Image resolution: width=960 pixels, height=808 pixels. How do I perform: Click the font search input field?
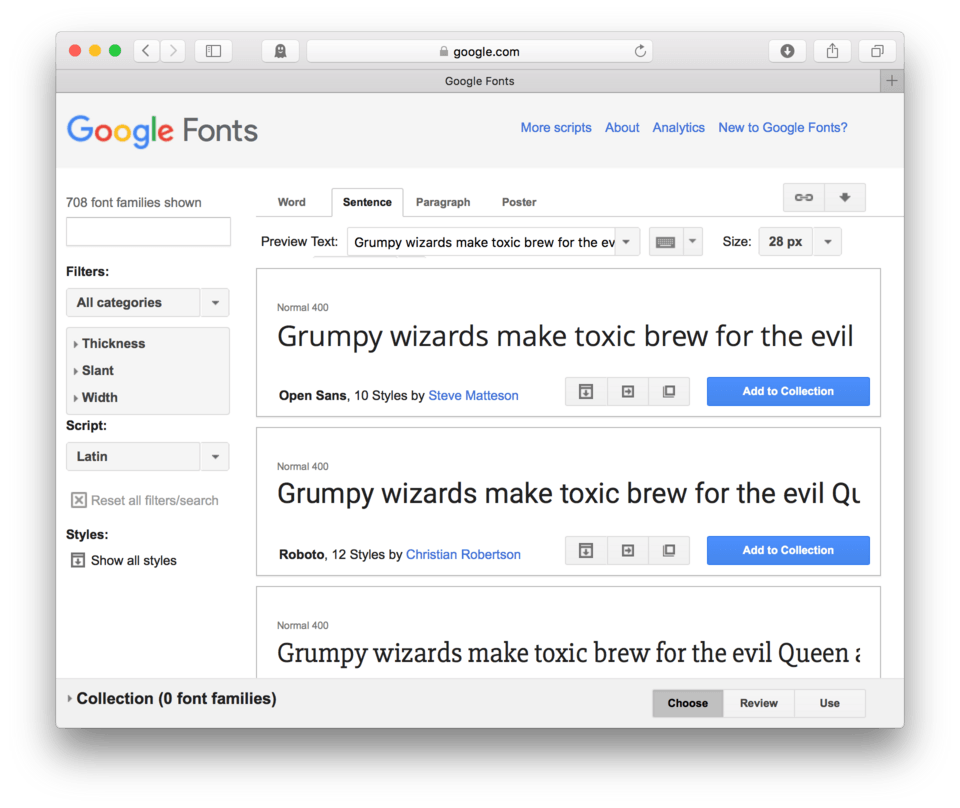[148, 231]
